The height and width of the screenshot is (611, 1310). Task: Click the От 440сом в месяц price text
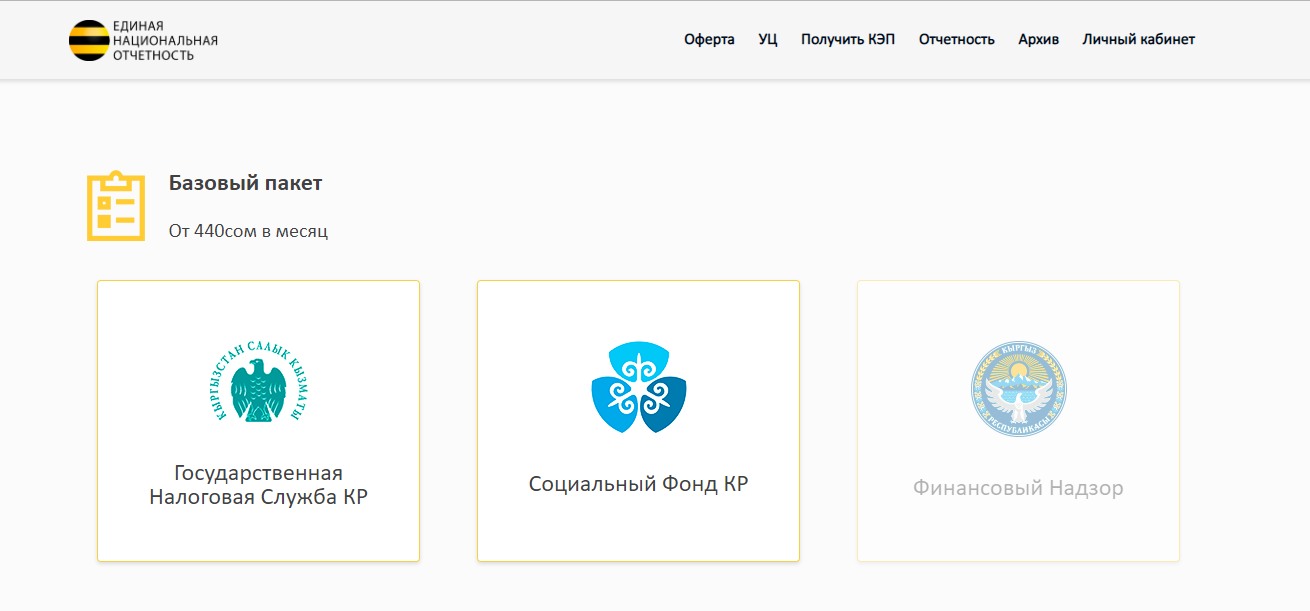(248, 231)
